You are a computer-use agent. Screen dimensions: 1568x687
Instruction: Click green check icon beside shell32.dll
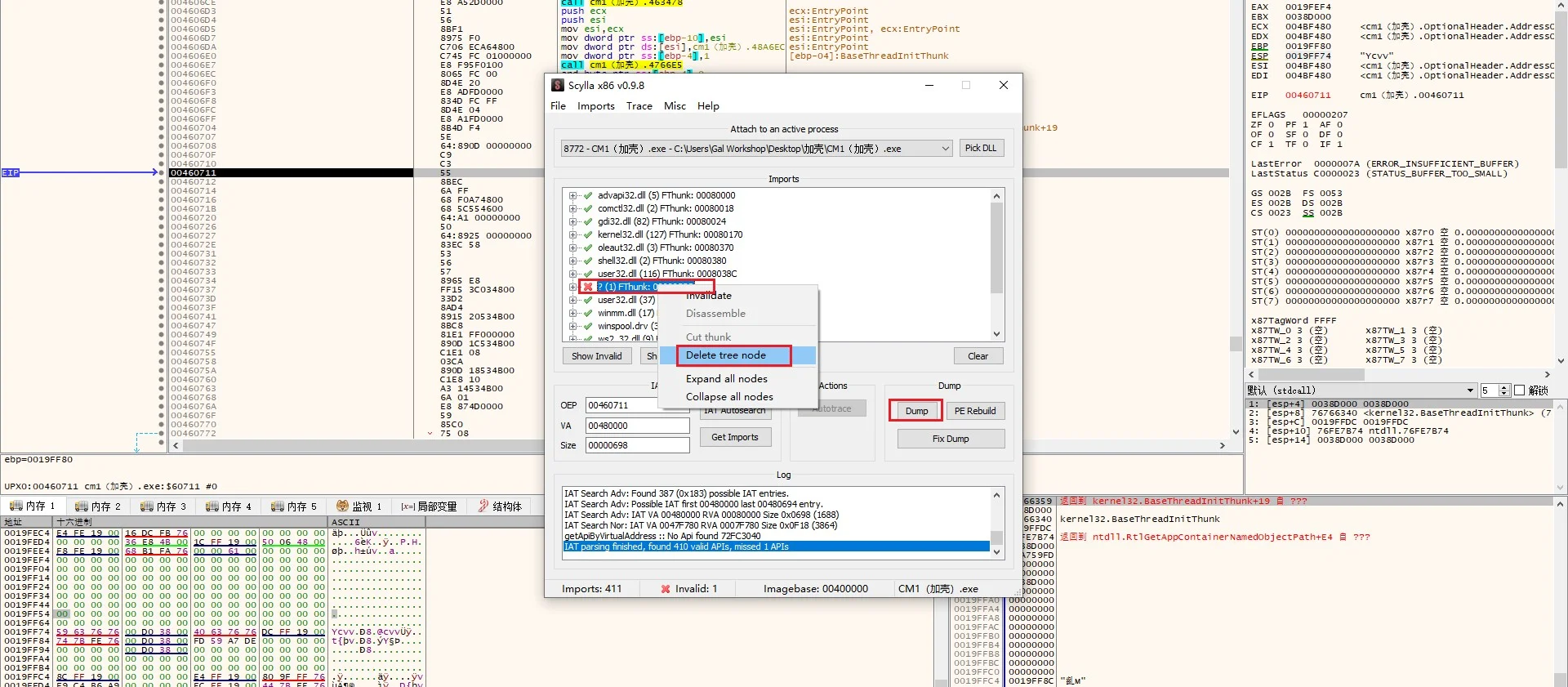pyautogui.click(x=588, y=261)
